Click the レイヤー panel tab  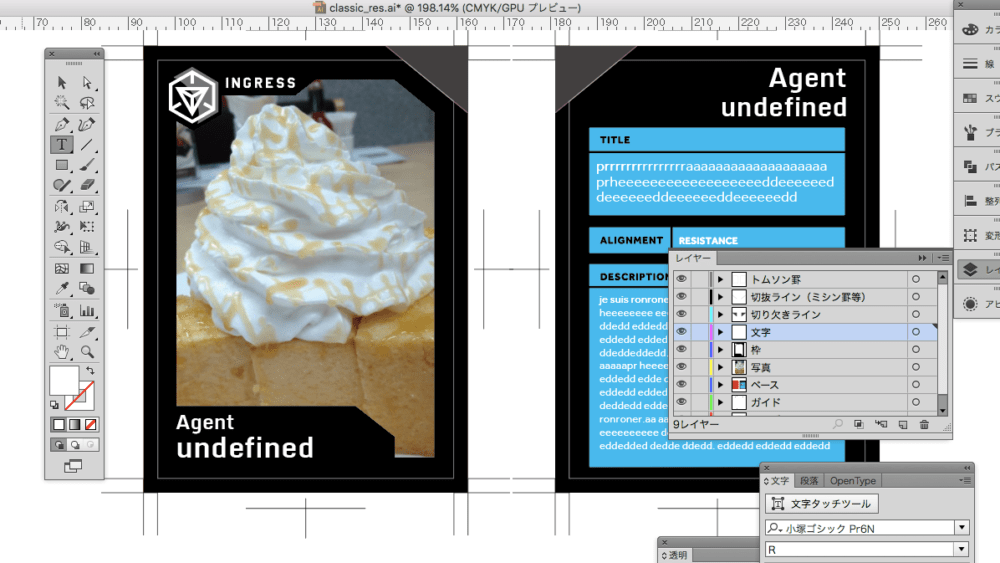(693, 258)
